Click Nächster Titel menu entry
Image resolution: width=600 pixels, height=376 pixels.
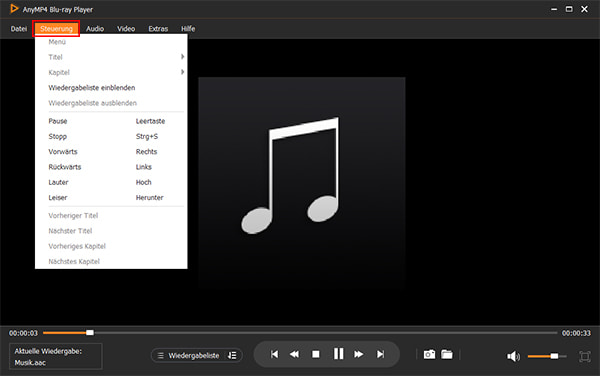(111, 231)
